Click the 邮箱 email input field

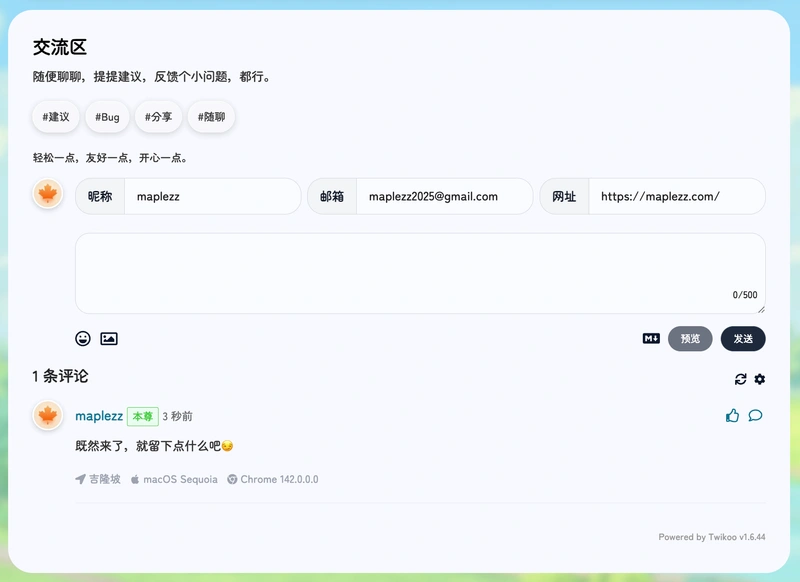click(x=443, y=196)
